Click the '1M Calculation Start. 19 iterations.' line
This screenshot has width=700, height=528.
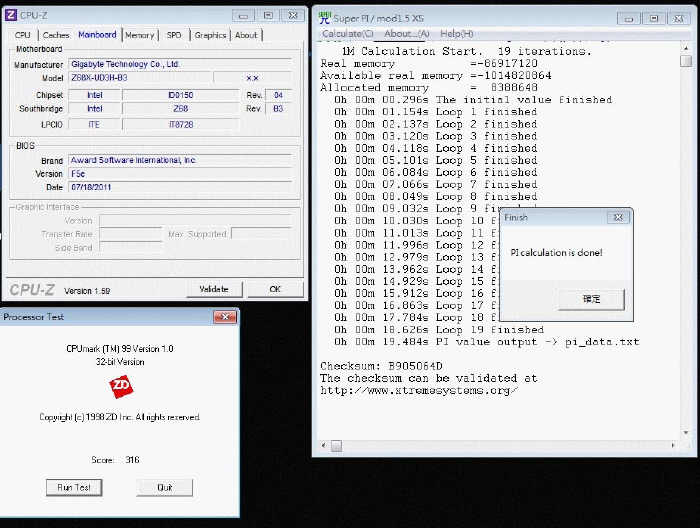click(x=467, y=51)
